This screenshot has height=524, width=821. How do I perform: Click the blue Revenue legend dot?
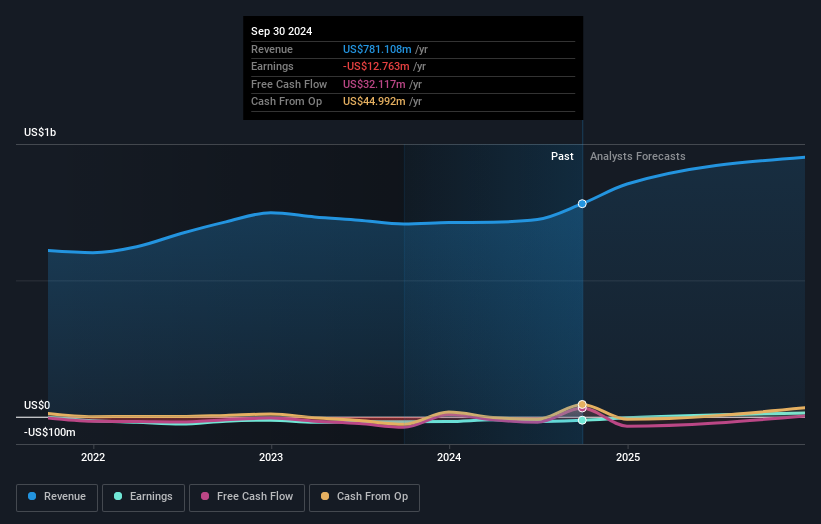[32, 496]
